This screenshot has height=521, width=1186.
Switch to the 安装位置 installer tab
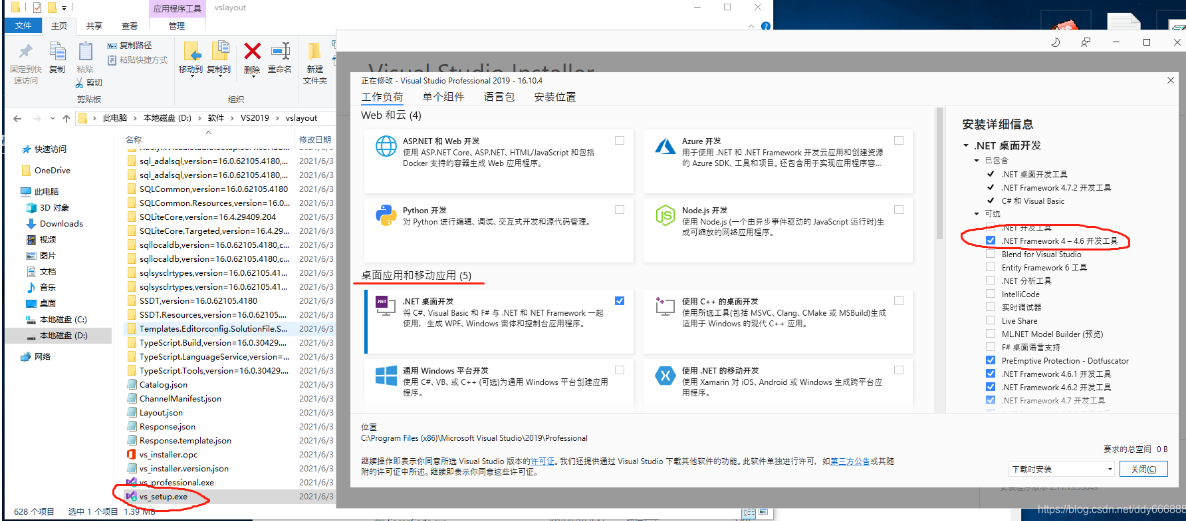click(554, 97)
